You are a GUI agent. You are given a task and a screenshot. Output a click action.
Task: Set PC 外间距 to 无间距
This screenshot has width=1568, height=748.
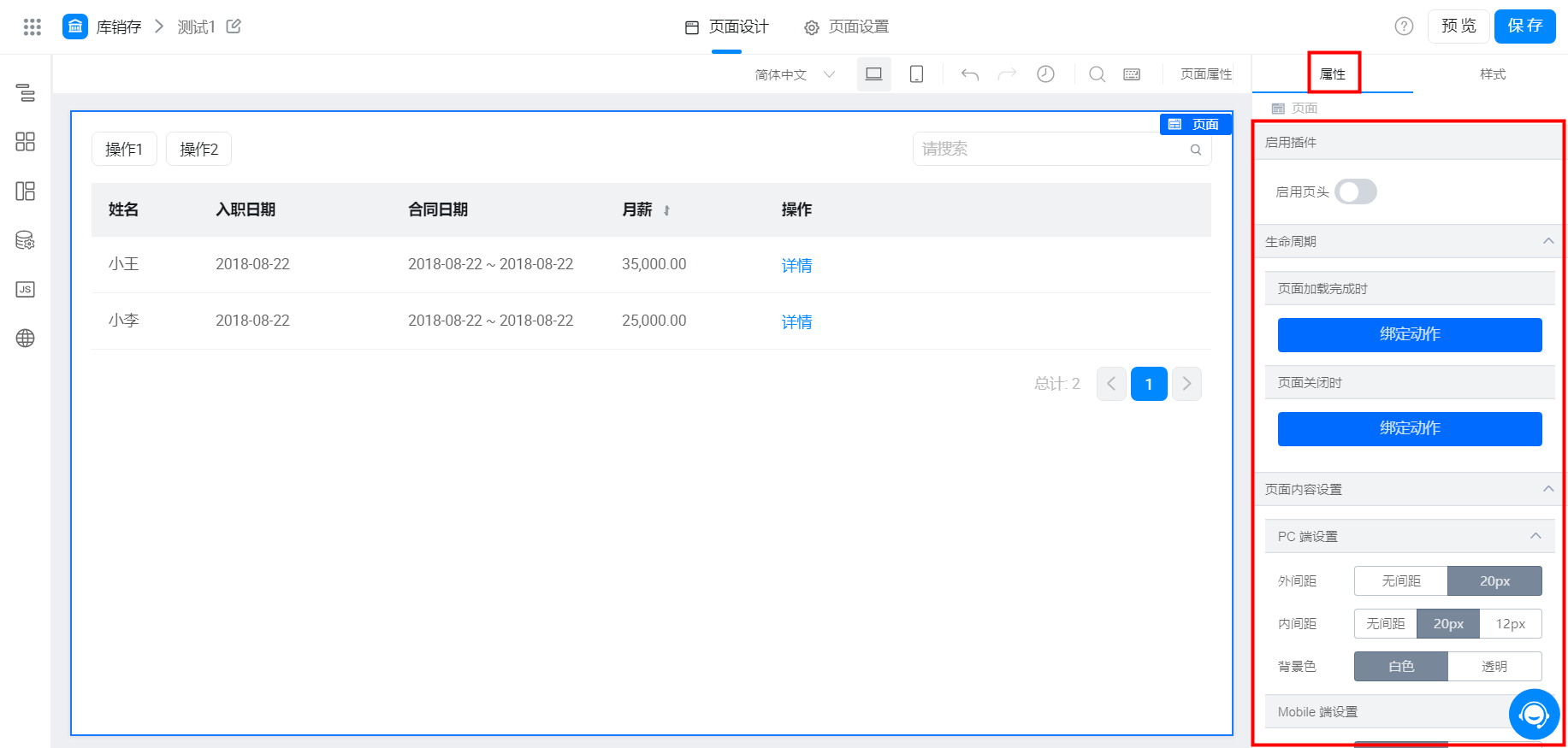coord(1400,581)
